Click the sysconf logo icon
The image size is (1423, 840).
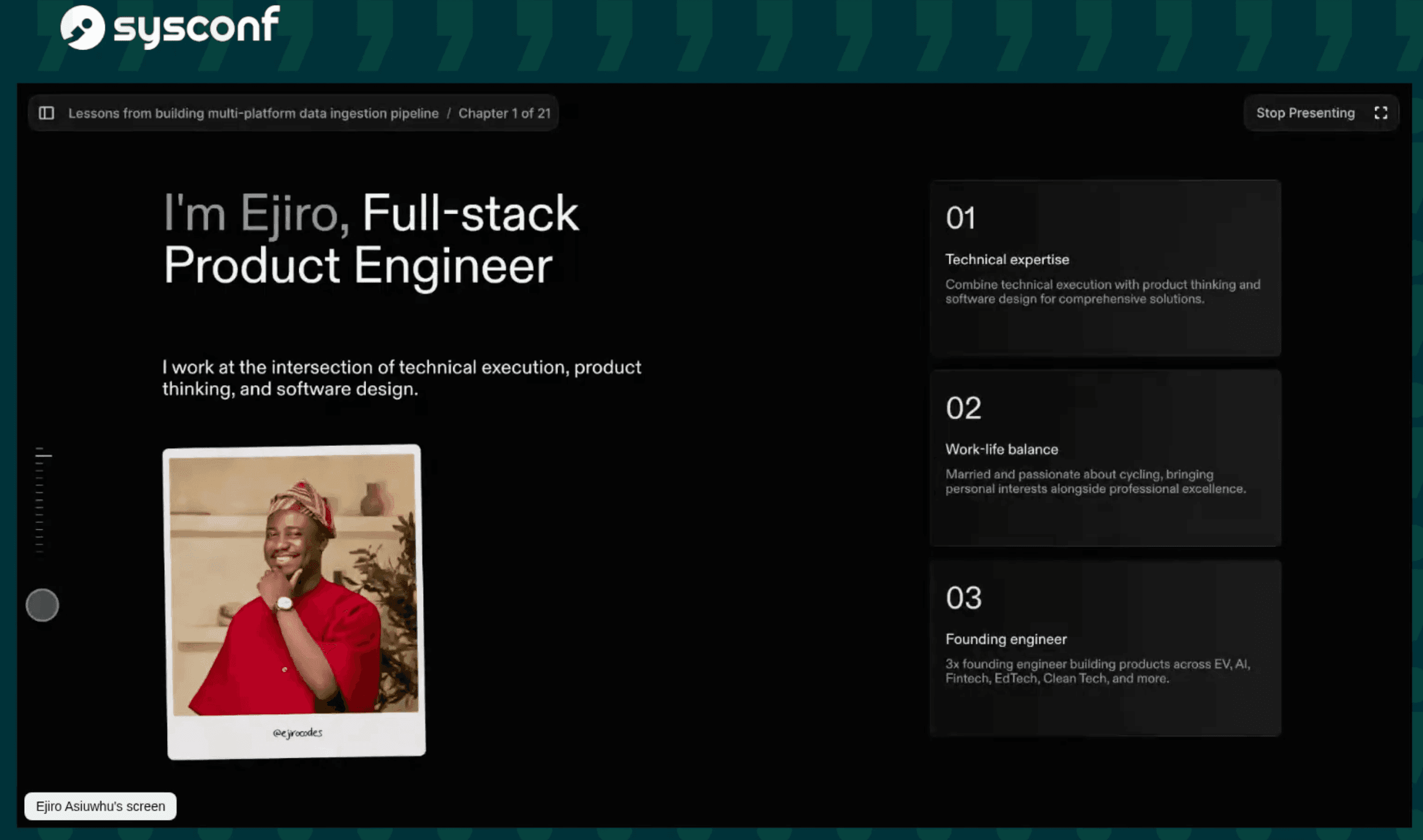pyautogui.click(x=82, y=27)
